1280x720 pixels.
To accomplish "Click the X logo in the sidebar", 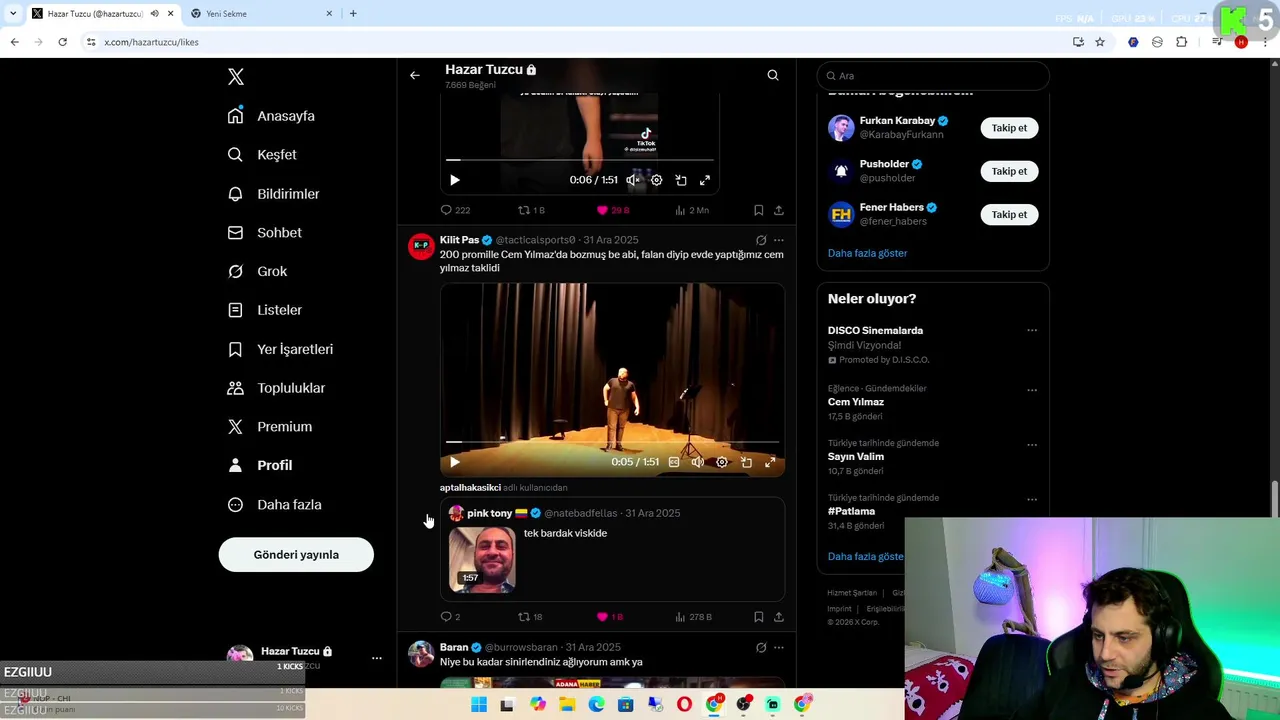I will tap(236, 77).
